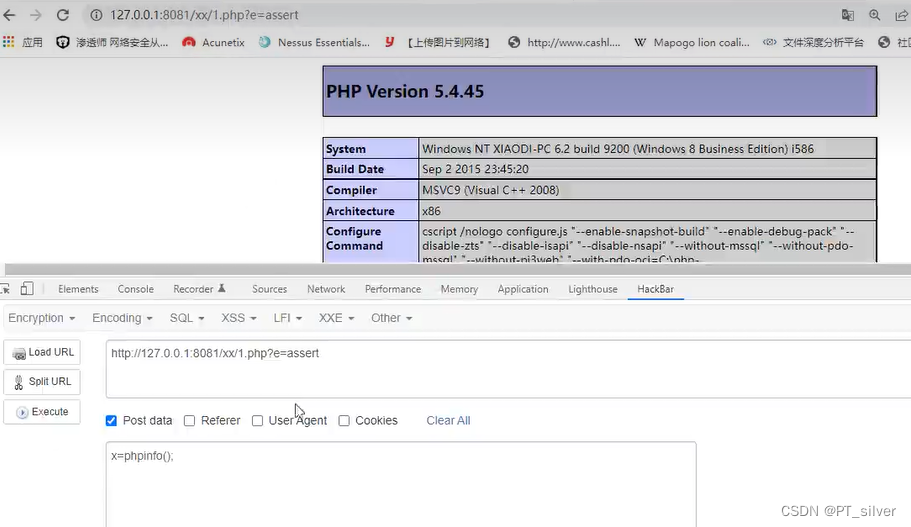
Task: Reload the page with the refresh icon
Action: 63,15
